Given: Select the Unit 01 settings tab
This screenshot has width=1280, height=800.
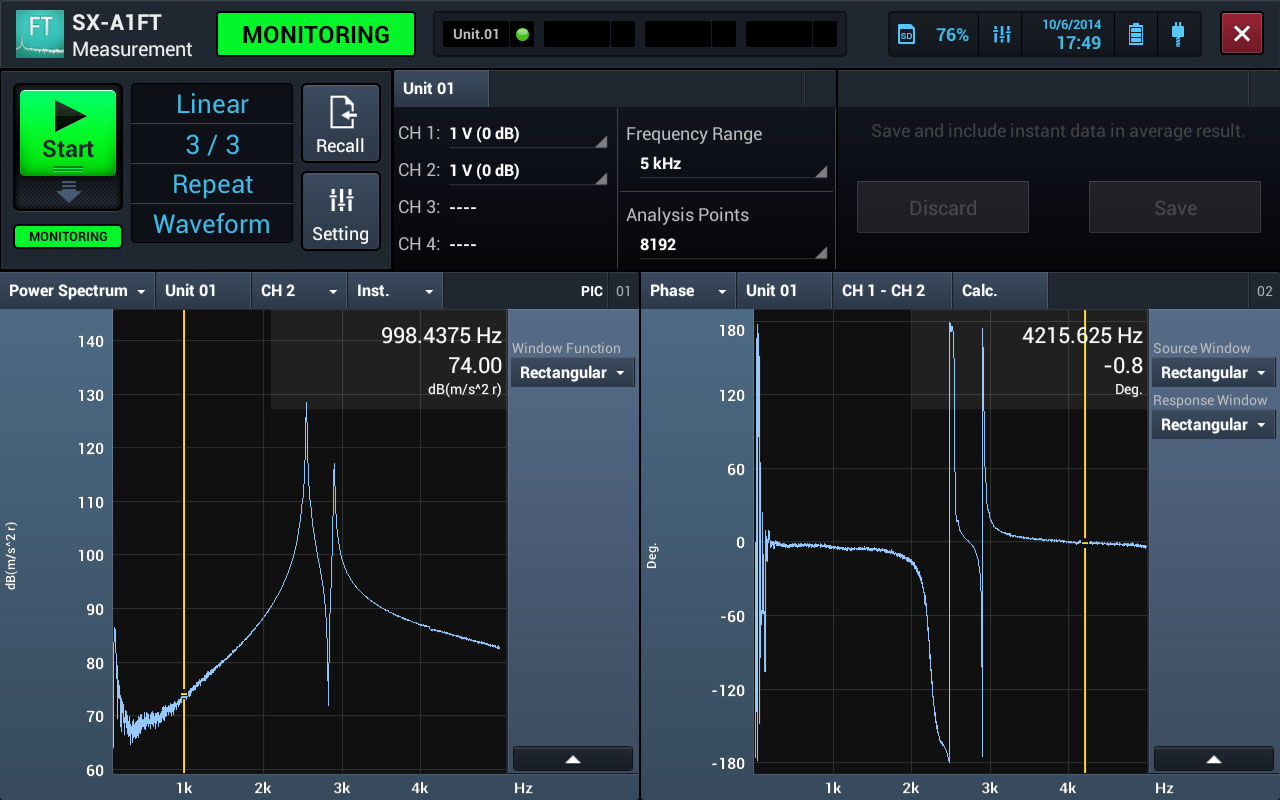Looking at the screenshot, I should coord(440,89).
